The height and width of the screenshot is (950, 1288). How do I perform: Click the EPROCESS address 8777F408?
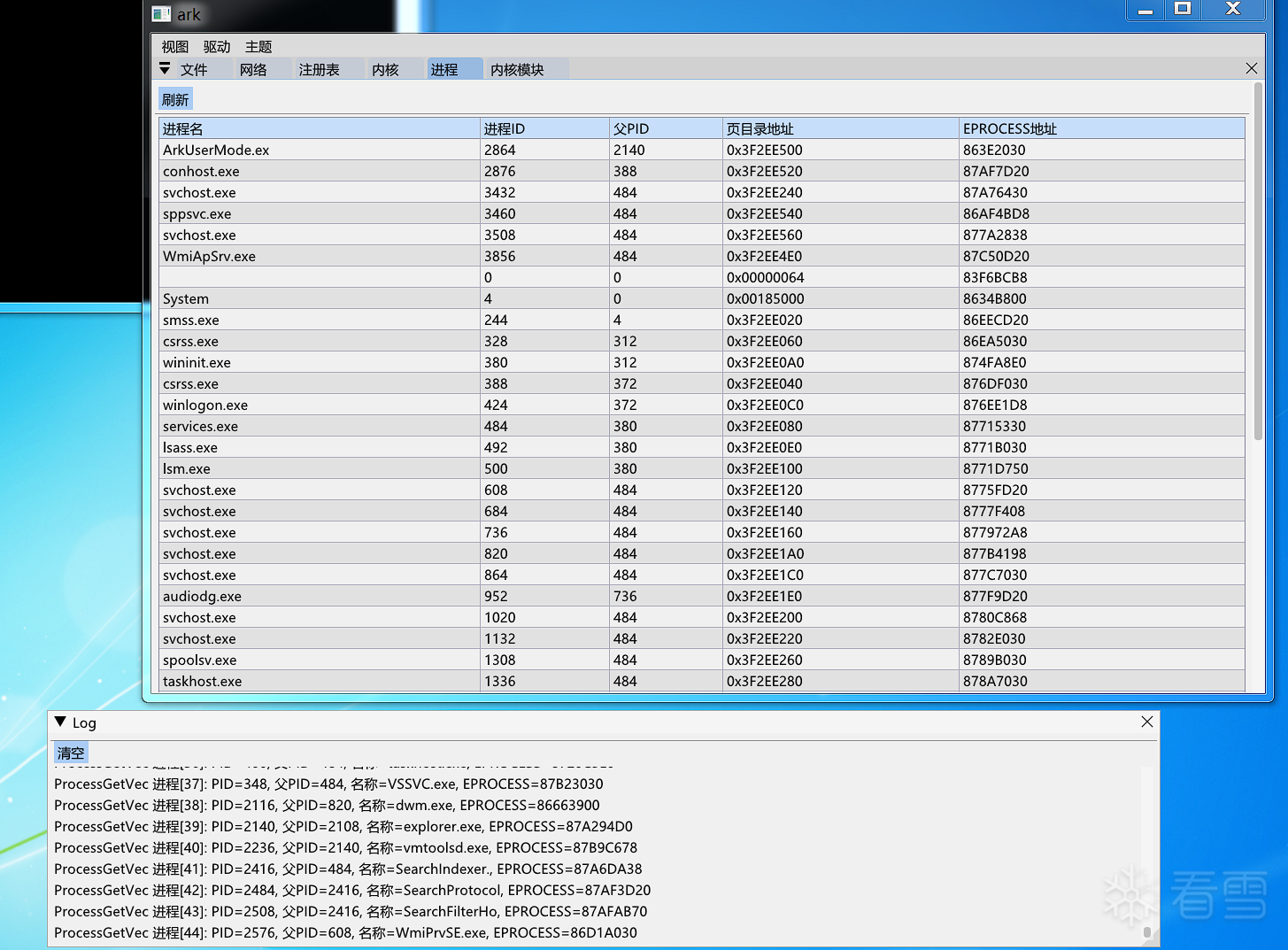pyautogui.click(x=994, y=511)
